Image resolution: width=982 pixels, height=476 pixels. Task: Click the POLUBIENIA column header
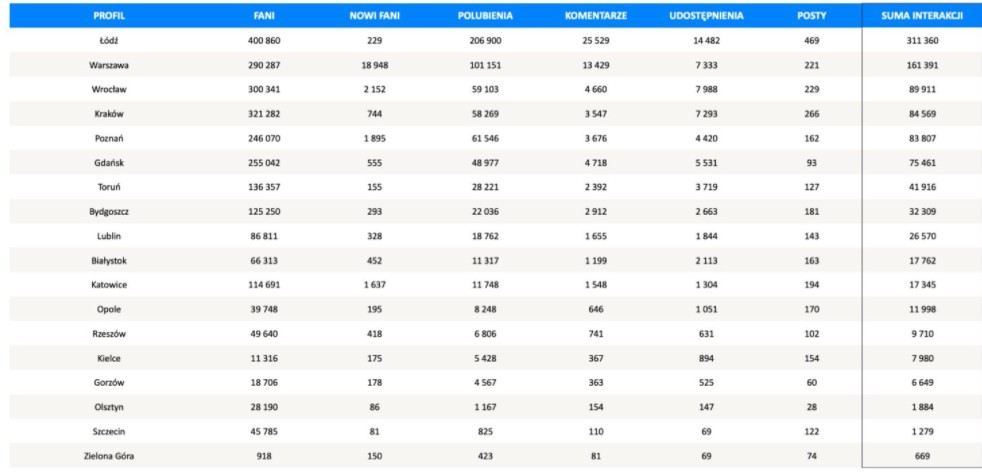[486, 17]
